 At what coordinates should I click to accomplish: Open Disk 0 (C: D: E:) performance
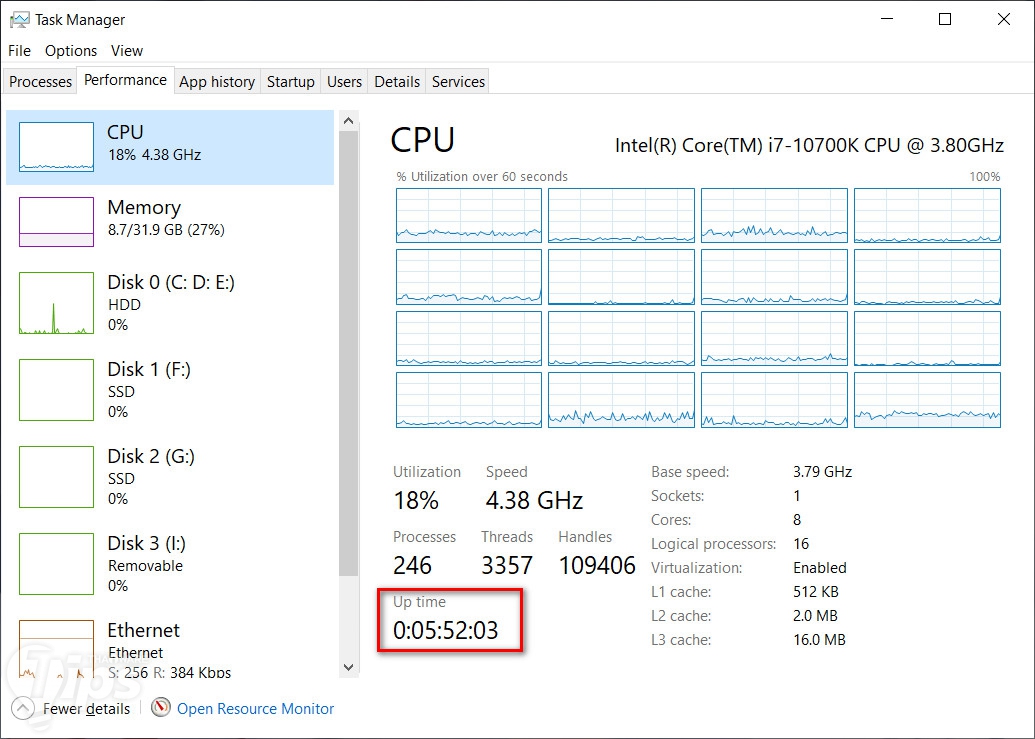tap(170, 303)
